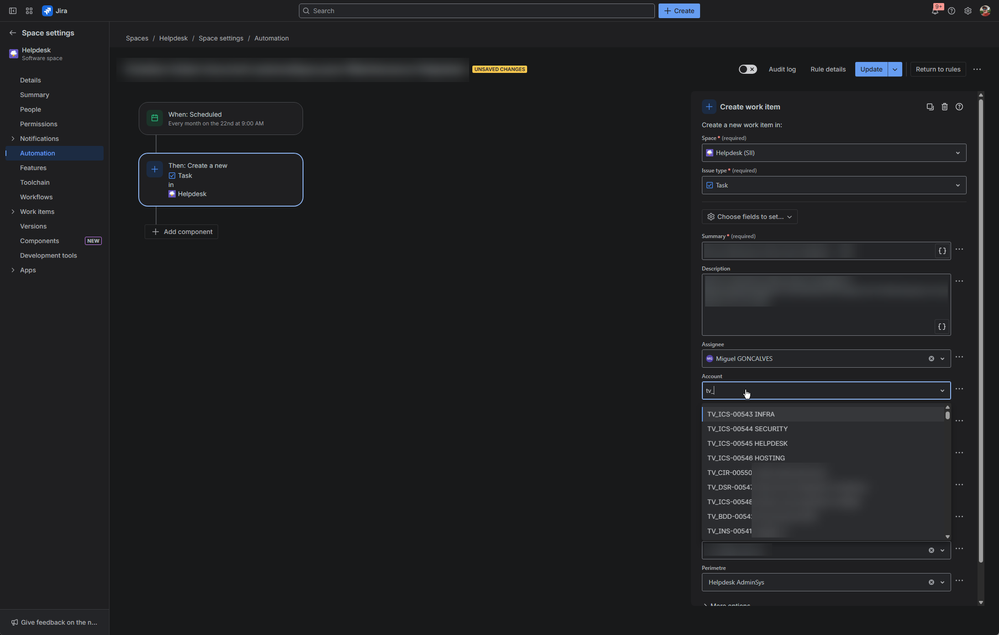The width and height of the screenshot is (999, 635).
Task: Insert smart value in Summary field
Action: click(942, 251)
